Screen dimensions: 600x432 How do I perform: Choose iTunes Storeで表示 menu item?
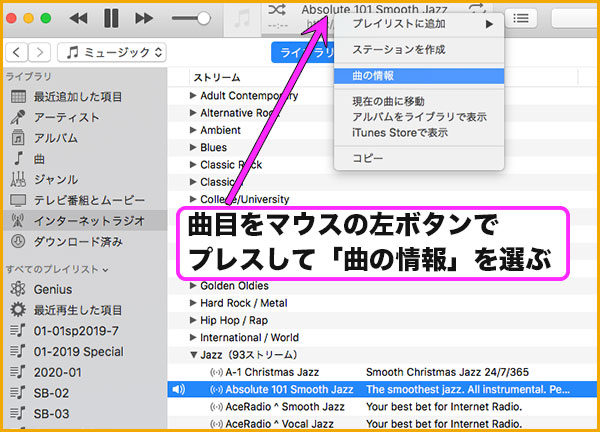(419, 132)
